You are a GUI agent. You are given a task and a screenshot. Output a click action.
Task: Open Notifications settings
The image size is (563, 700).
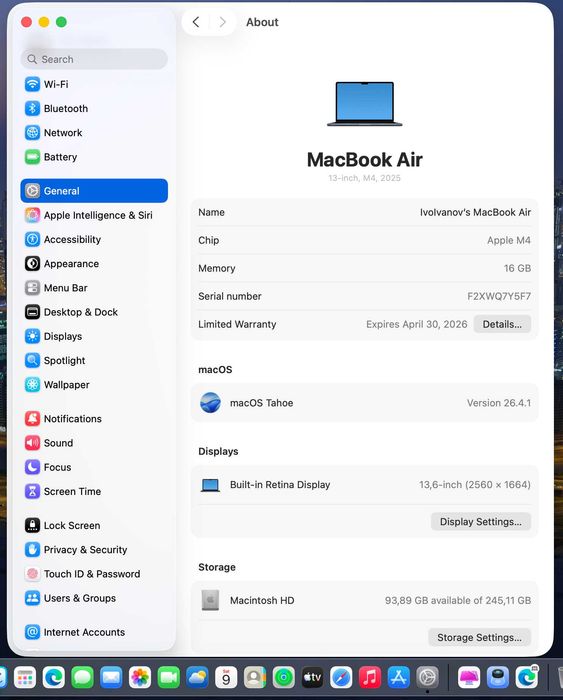click(94, 419)
